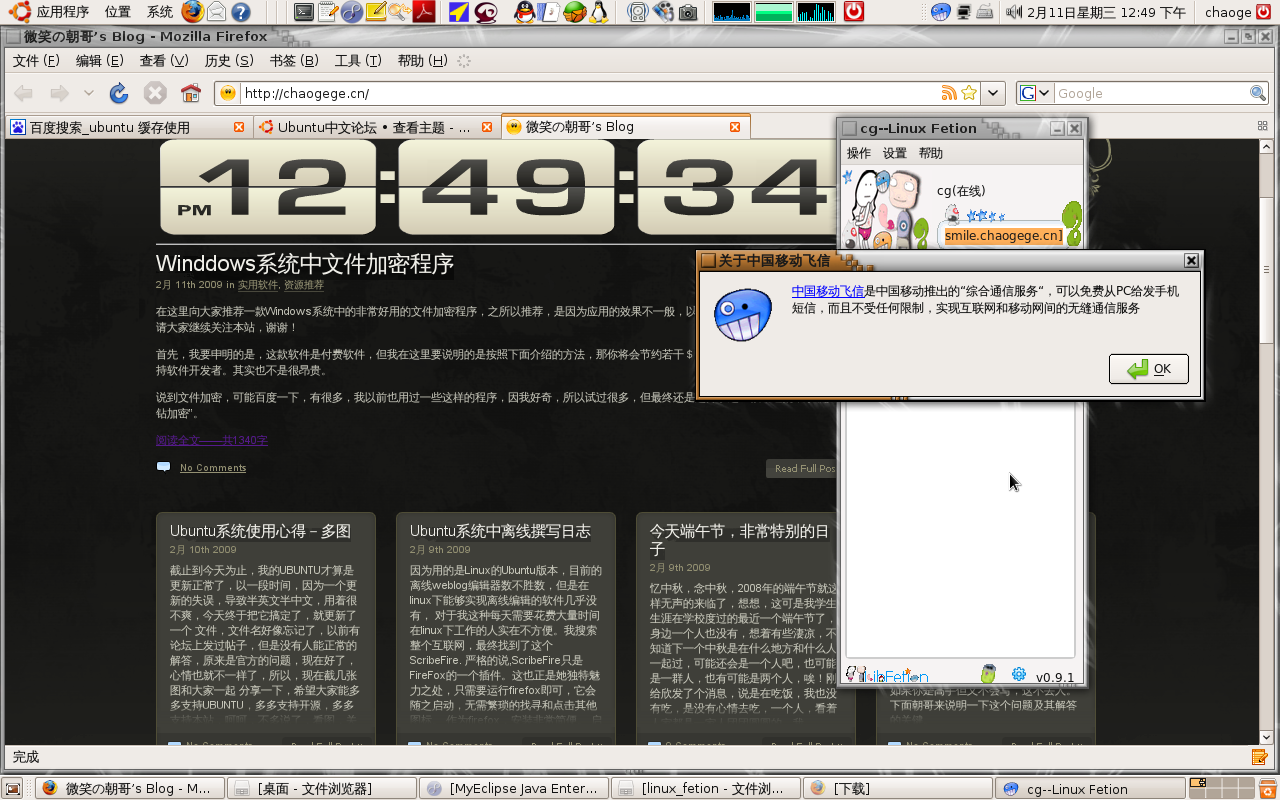The height and width of the screenshot is (800, 1280).
Task: Click the Fetion tray icon in top panel
Action: click(x=940, y=12)
